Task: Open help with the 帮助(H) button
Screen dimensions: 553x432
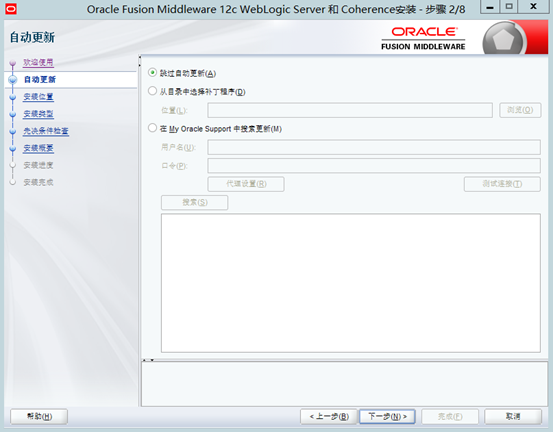Action: click(x=39, y=416)
